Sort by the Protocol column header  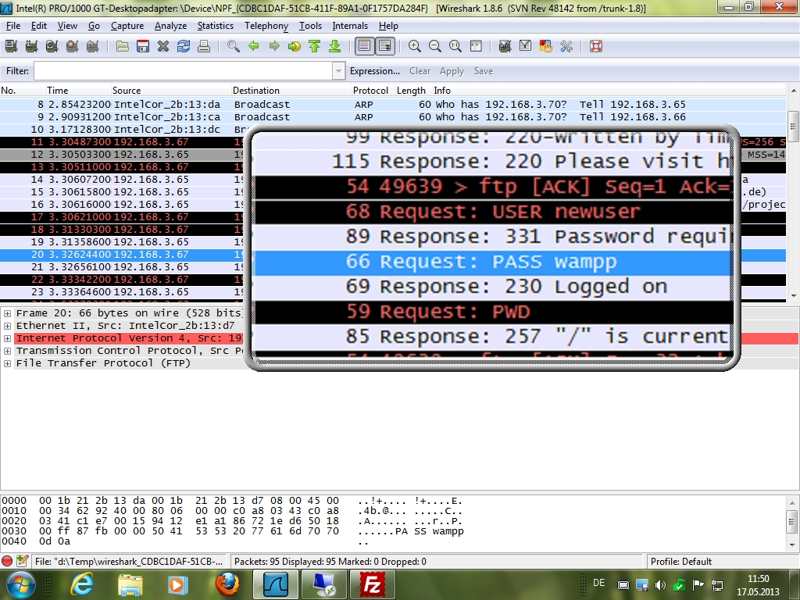click(x=370, y=90)
